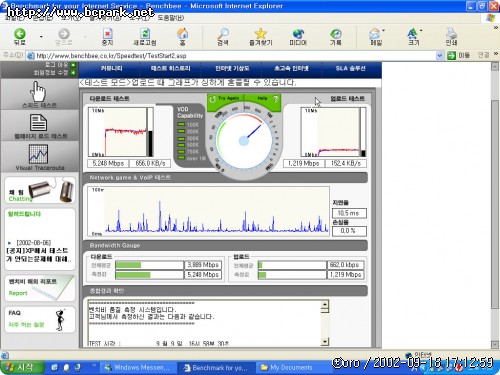Viewport: 500px width, 375px height.
Task: Select the speed test hand icon
Action: 38,91
